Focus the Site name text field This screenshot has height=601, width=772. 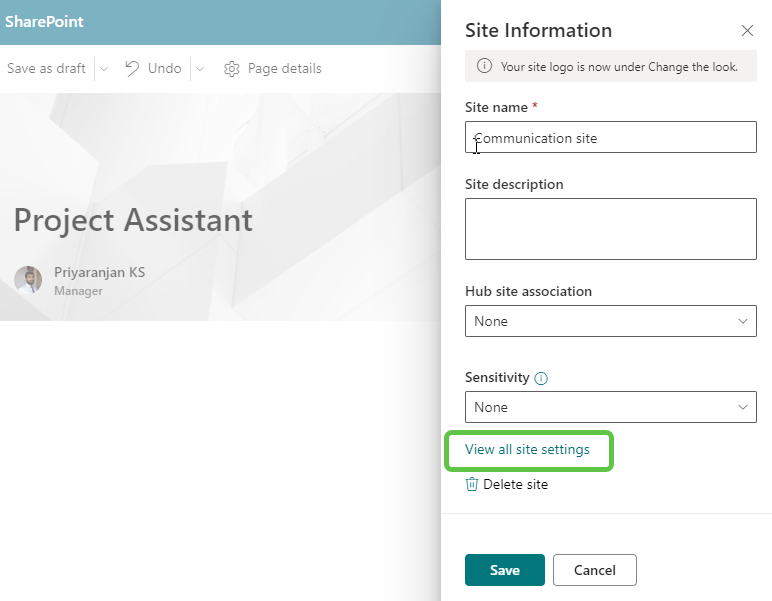click(610, 138)
